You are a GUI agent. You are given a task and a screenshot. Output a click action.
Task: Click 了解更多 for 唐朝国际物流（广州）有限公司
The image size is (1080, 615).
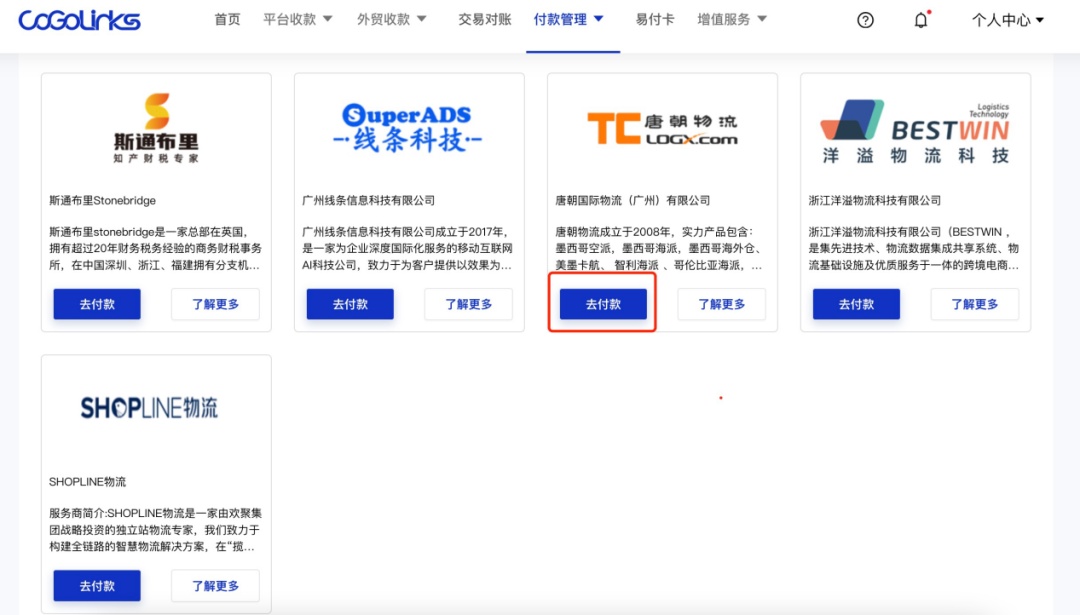pyautogui.click(x=722, y=304)
